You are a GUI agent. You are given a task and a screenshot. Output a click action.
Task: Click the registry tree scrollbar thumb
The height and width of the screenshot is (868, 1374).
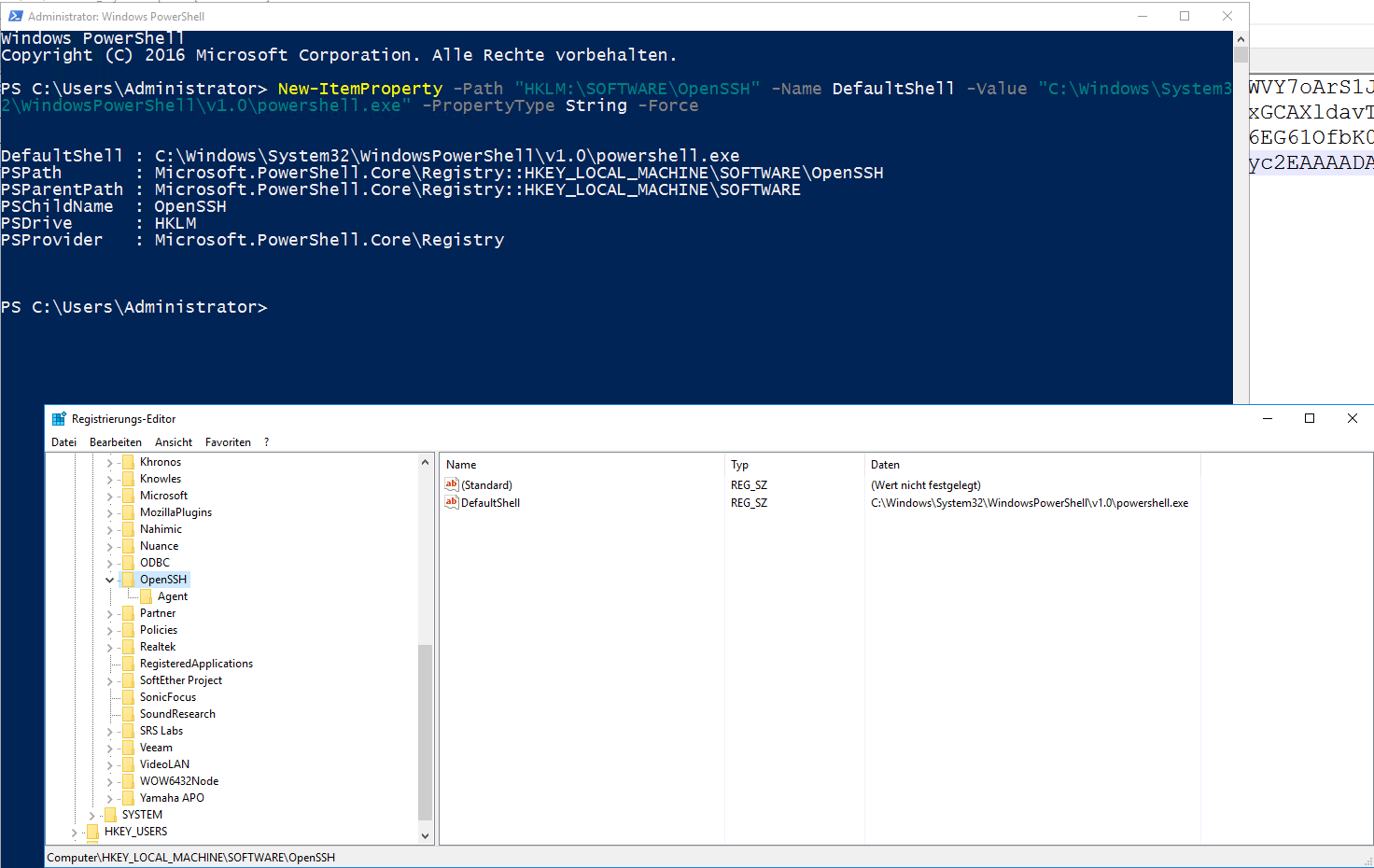tap(425, 732)
